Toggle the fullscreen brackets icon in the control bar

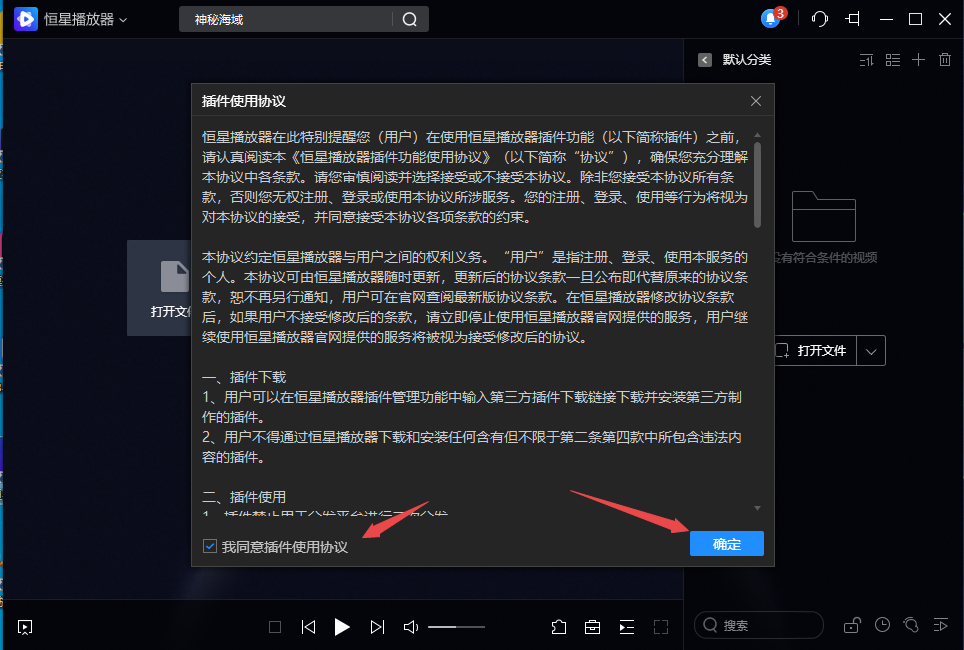pos(660,627)
